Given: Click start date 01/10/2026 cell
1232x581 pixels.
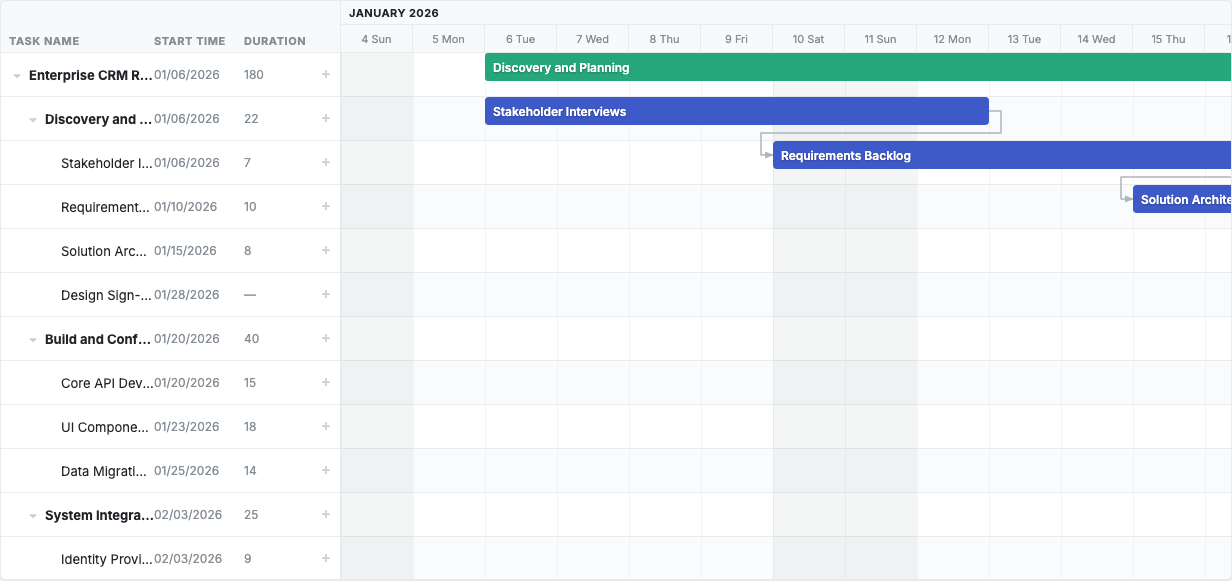Looking at the screenshot, I should click(x=186, y=207).
